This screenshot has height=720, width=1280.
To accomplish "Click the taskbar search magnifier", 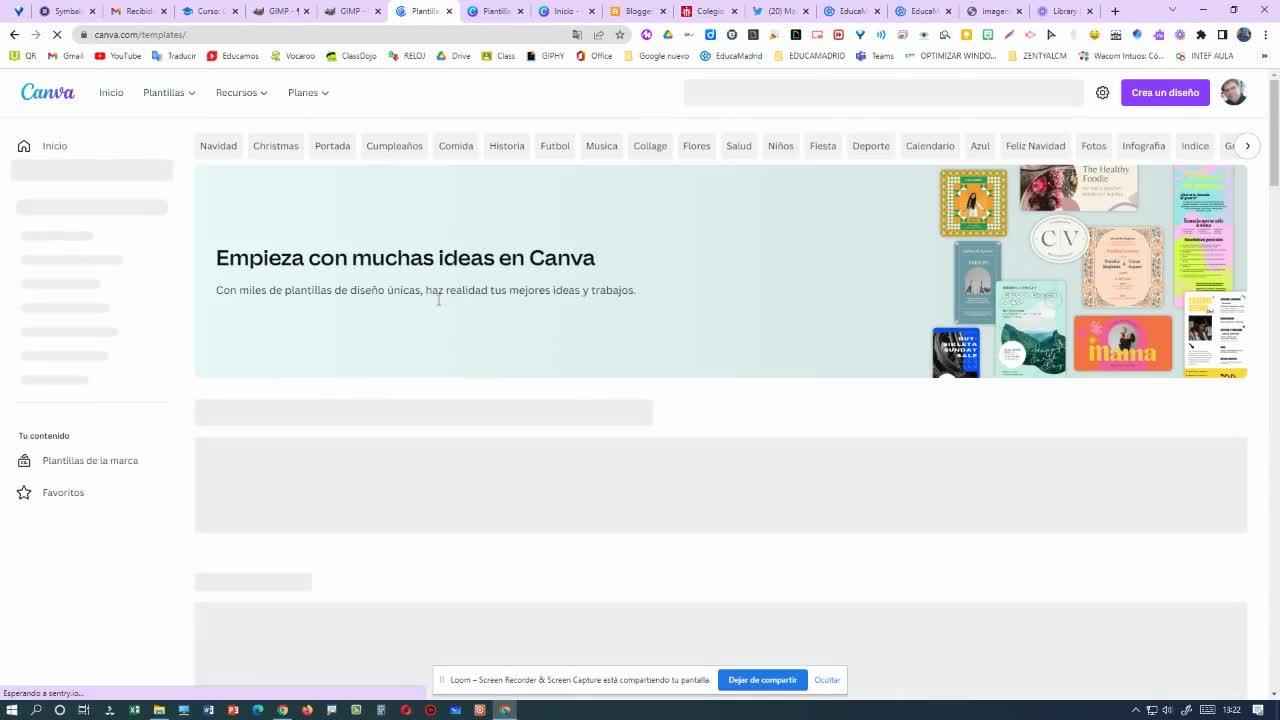I will click(36, 710).
